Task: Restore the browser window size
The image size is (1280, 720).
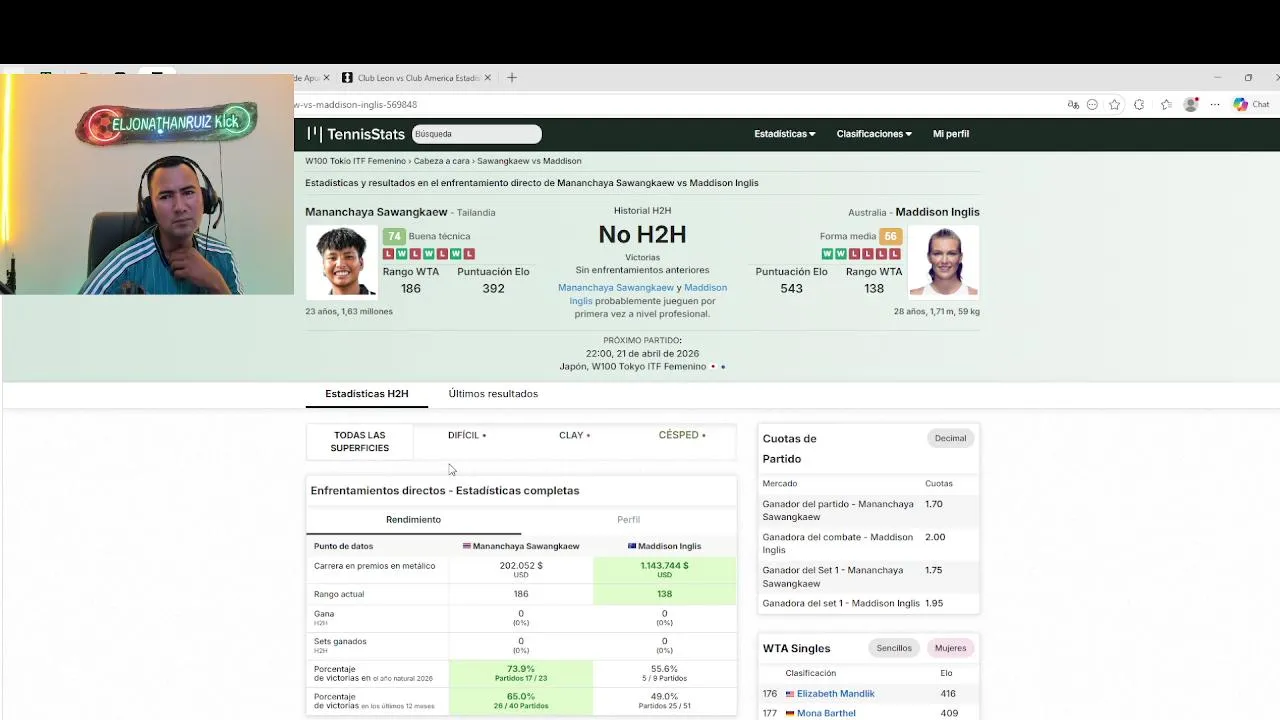Action: (x=1248, y=78)
